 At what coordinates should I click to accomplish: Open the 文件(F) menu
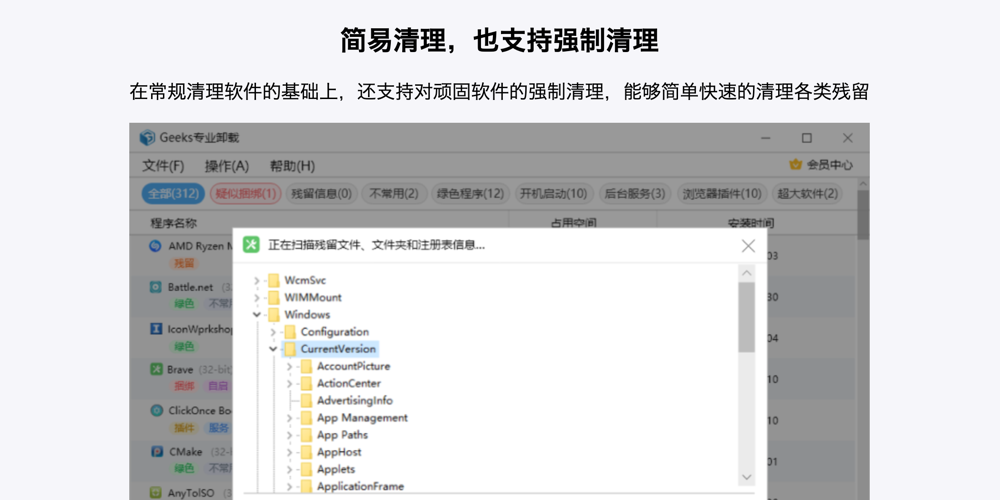[163, 166]
